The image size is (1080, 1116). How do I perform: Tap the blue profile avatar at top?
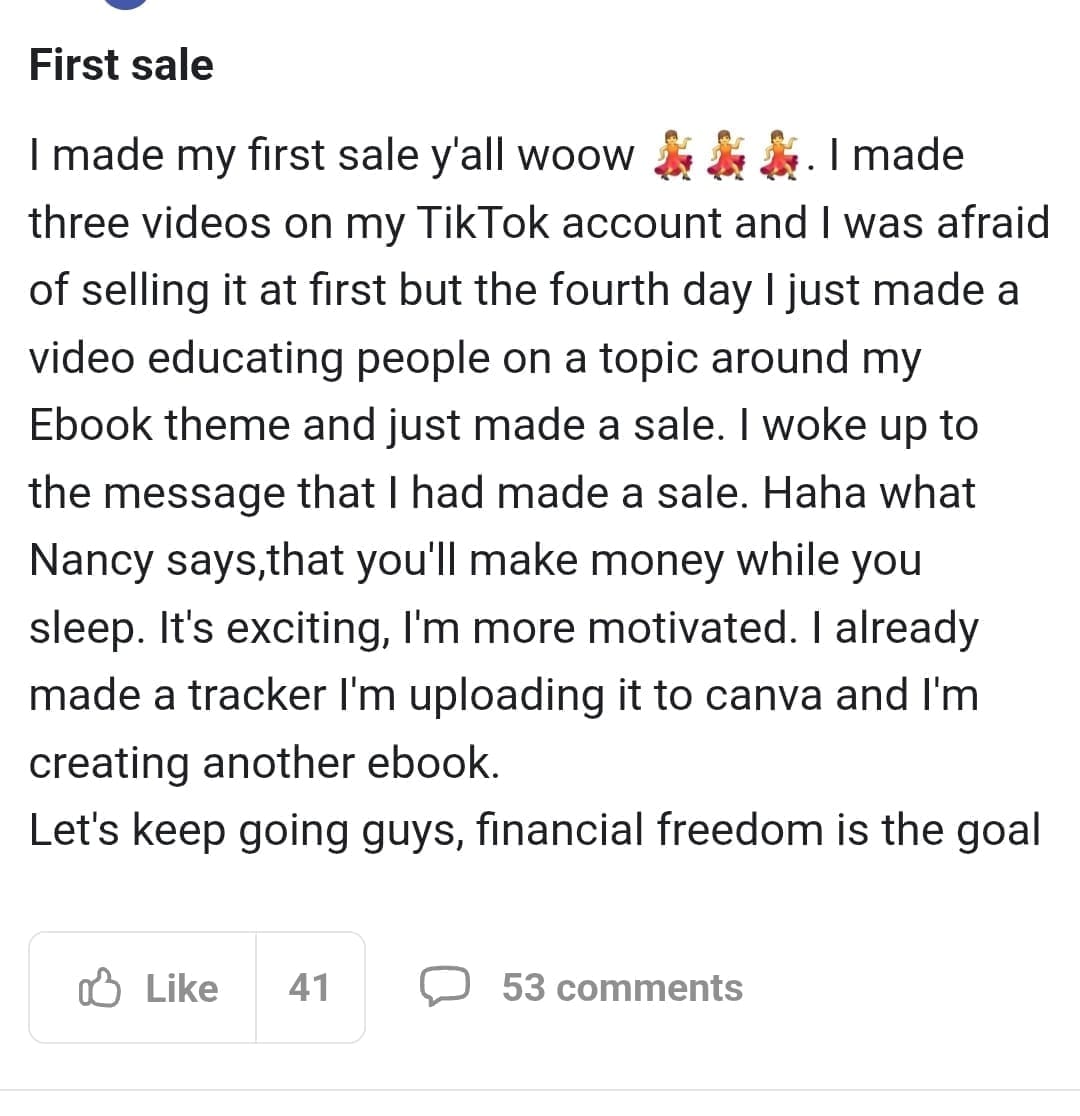(125, 3)
